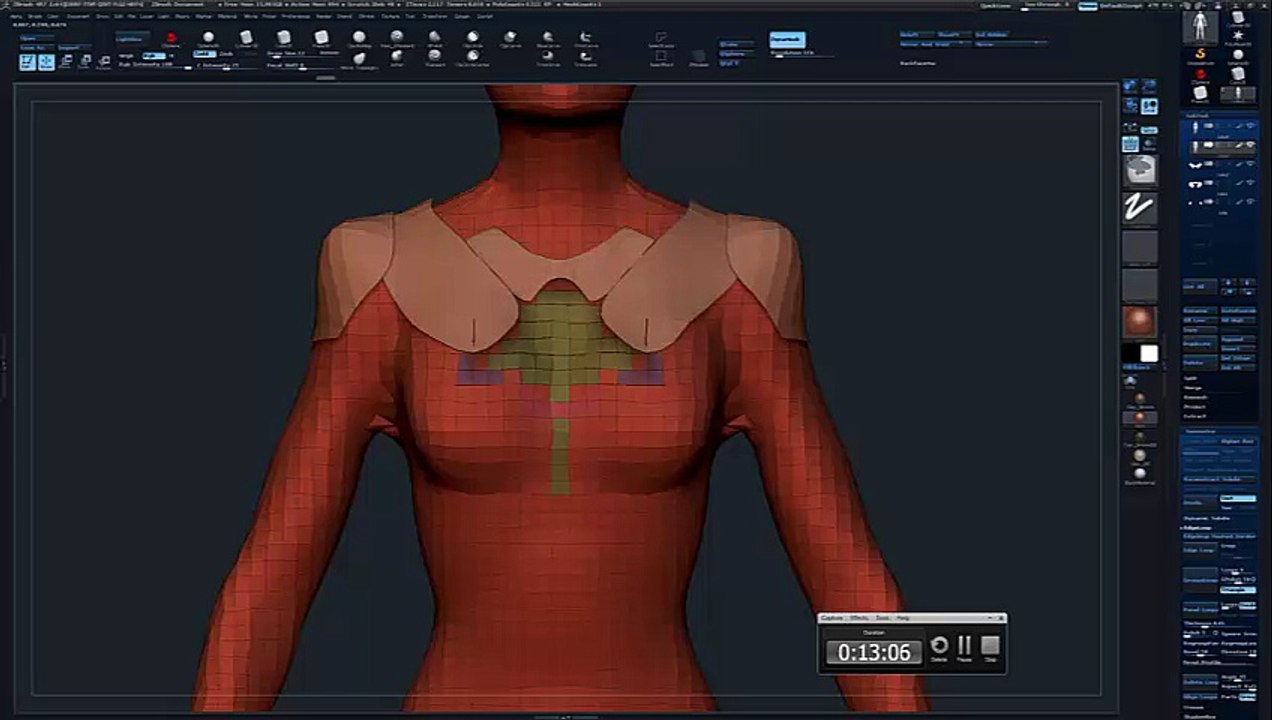1272x720 pixels.
Task: Open Effects menu in recorder widget
Action: 859,618
